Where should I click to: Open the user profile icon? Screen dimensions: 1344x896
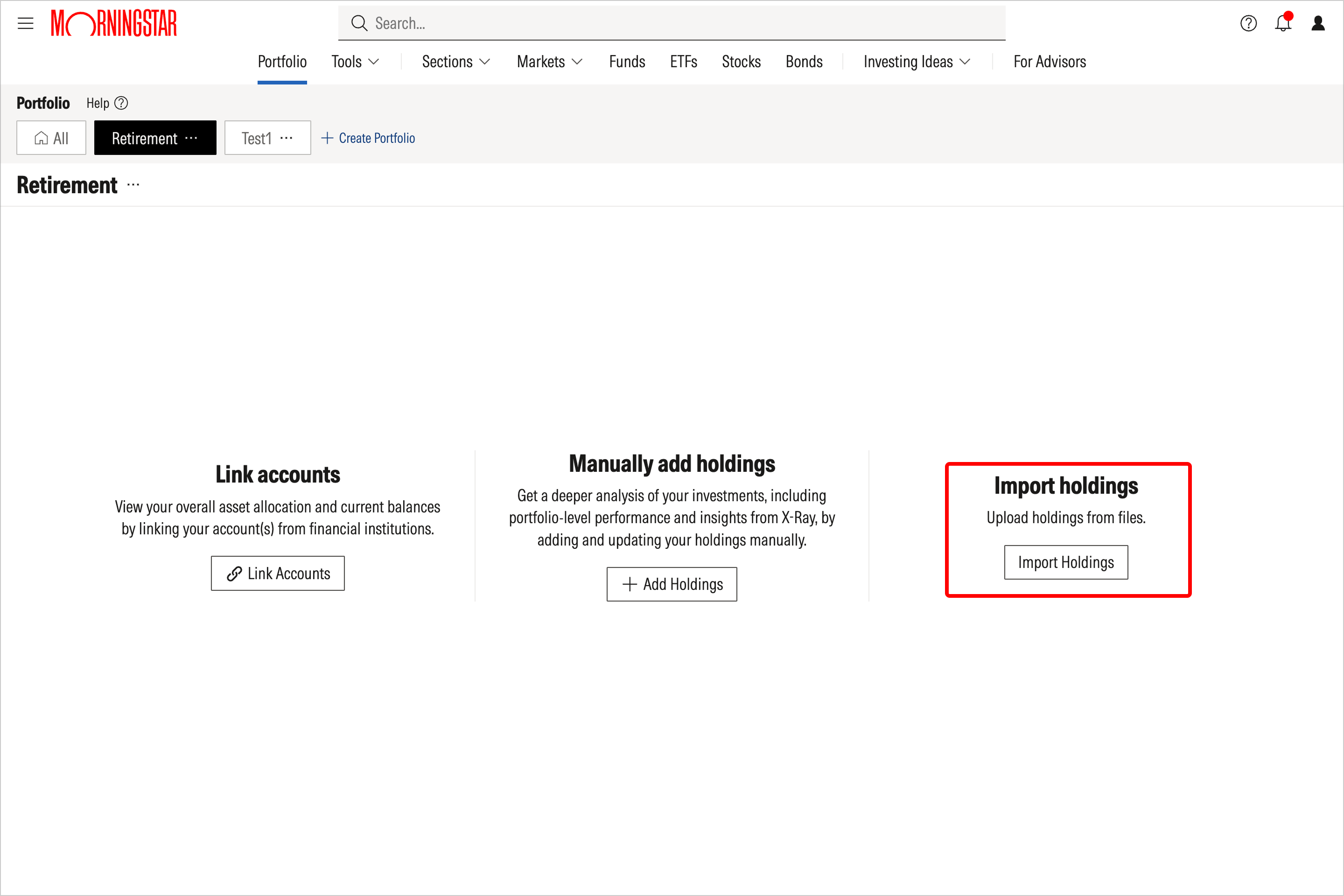[1318, 23]
